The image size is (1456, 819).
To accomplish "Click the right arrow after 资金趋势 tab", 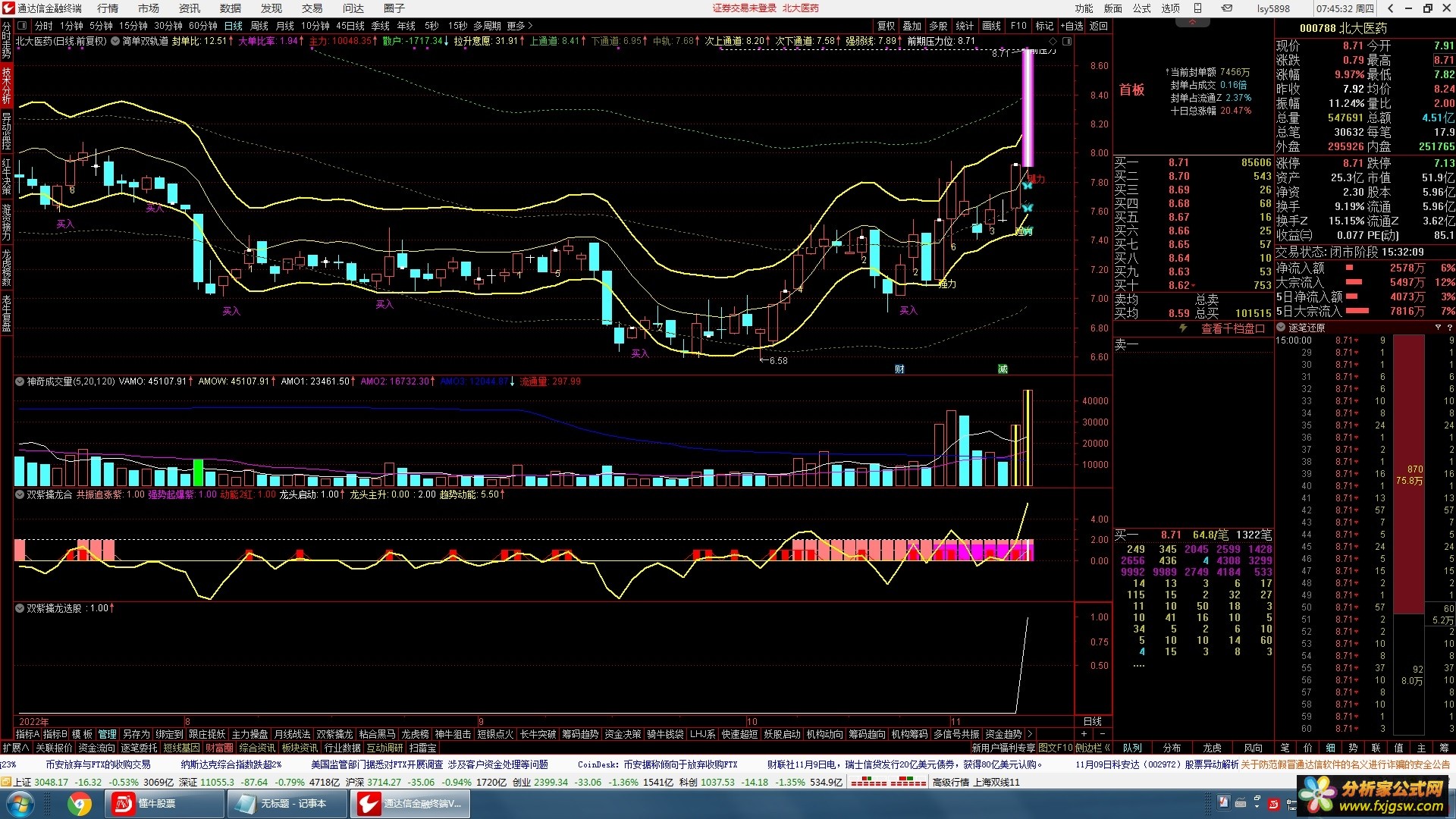I will click(1029, 734).
